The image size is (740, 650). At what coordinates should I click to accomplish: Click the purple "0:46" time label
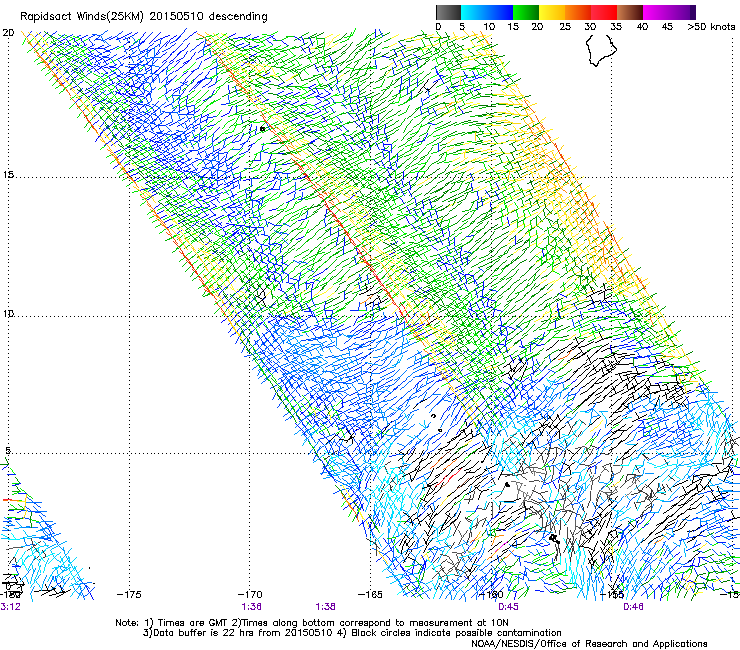(633, 607)
